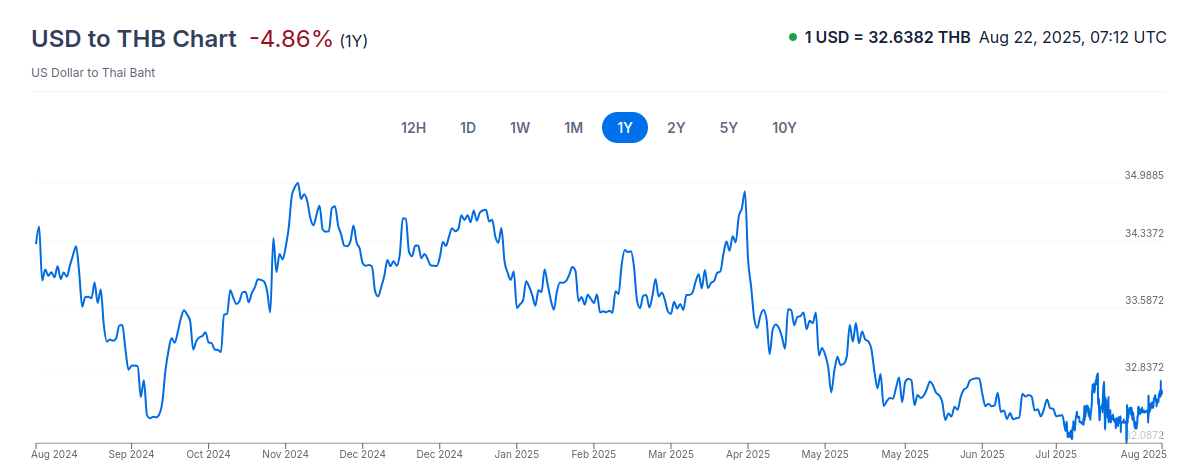The image size is (1177, 472).
Task: Show the 10Y chart range
Action: [784, 128]
